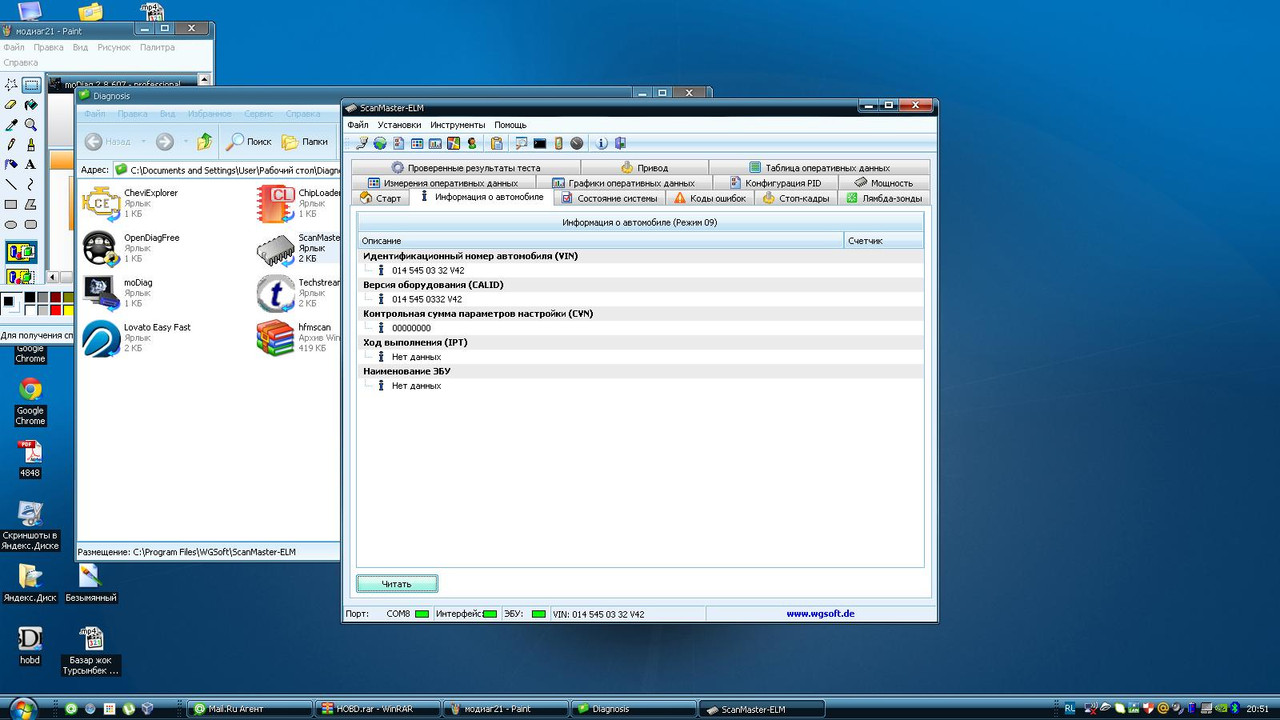The image size is (1280, 720).
Task: Pick the red color in Paint palette
Action: (55, 309)
